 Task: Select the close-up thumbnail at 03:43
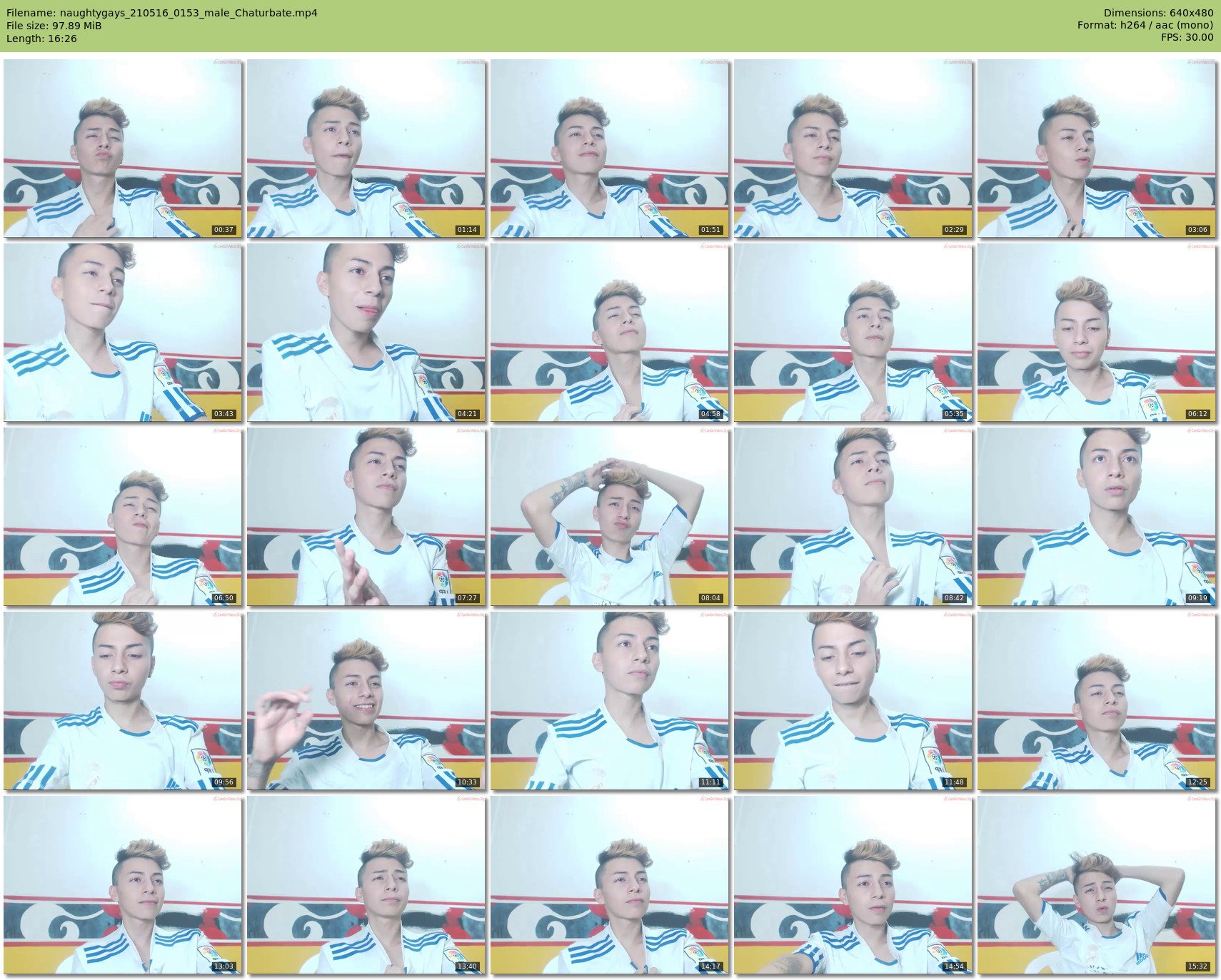point(123,333)
